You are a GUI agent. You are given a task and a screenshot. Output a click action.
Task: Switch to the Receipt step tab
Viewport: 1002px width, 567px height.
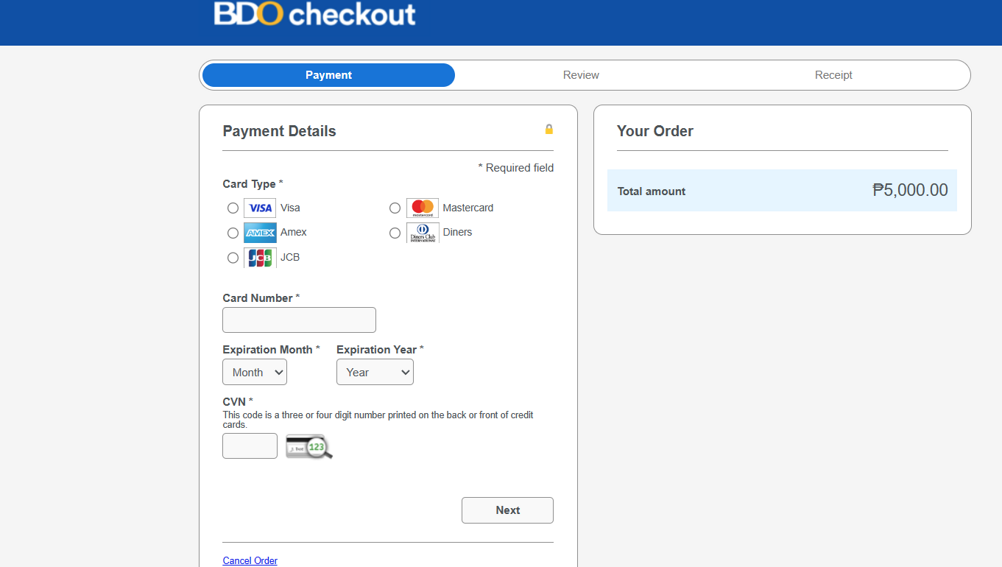(x=833, y=75)
